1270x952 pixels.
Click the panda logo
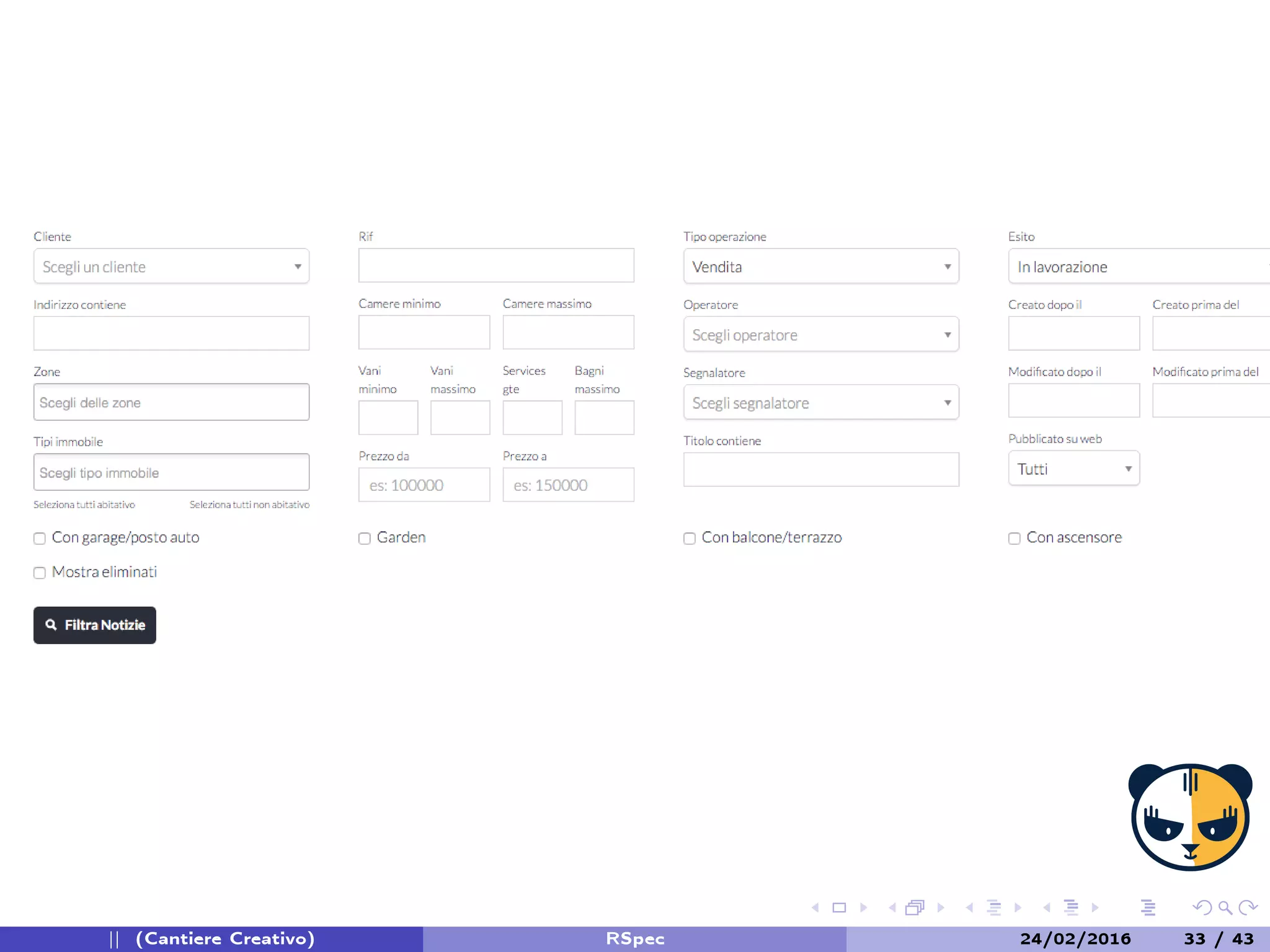click(x=1190, y=817)
